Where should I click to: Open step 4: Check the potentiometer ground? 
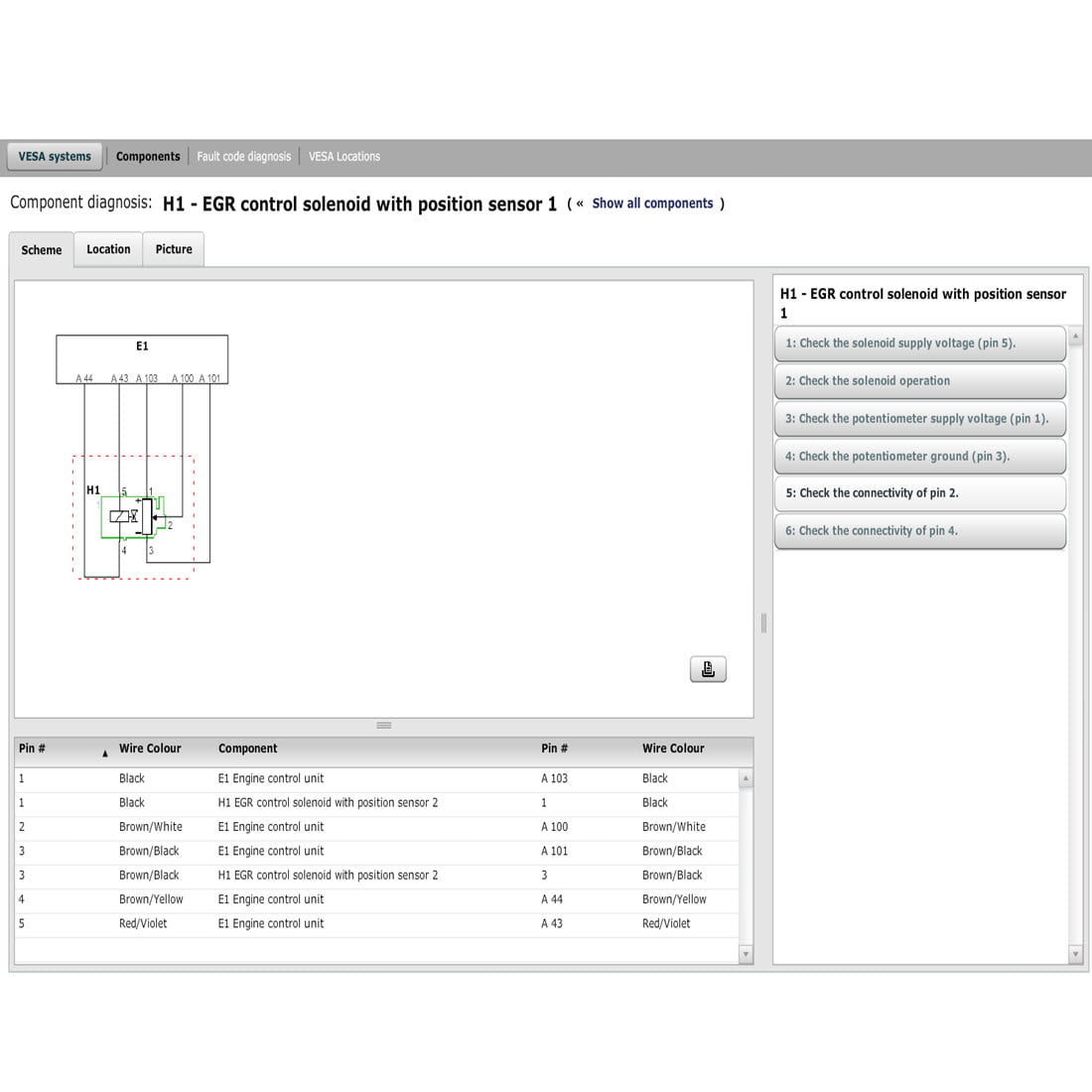(920, 457)
